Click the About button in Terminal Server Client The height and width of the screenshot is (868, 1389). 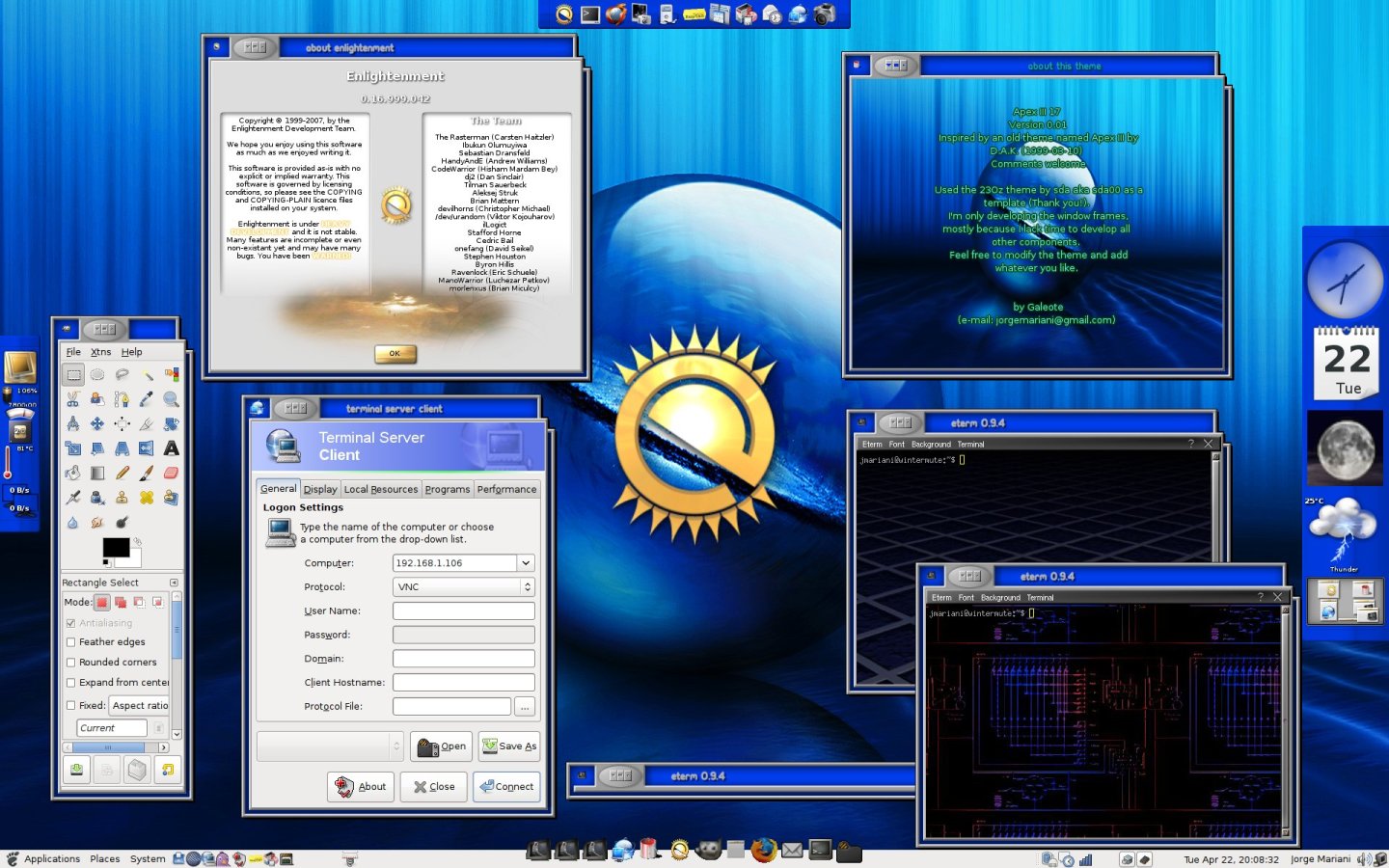(x=361, y=786)
